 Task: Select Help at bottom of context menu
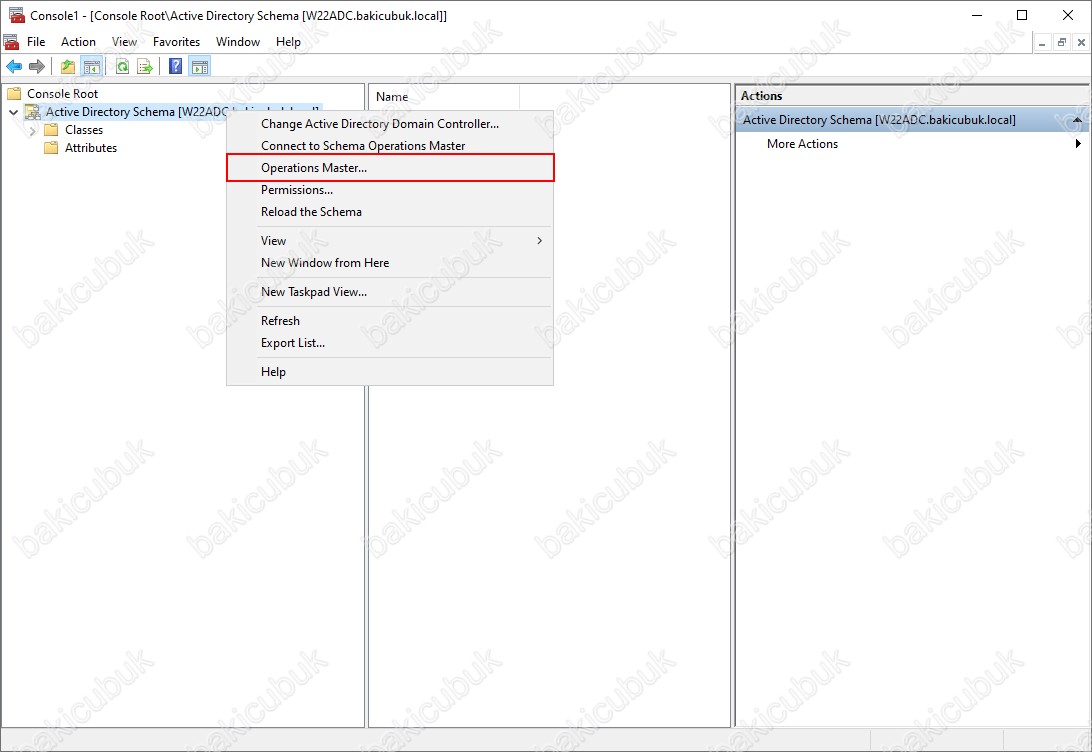390,372
